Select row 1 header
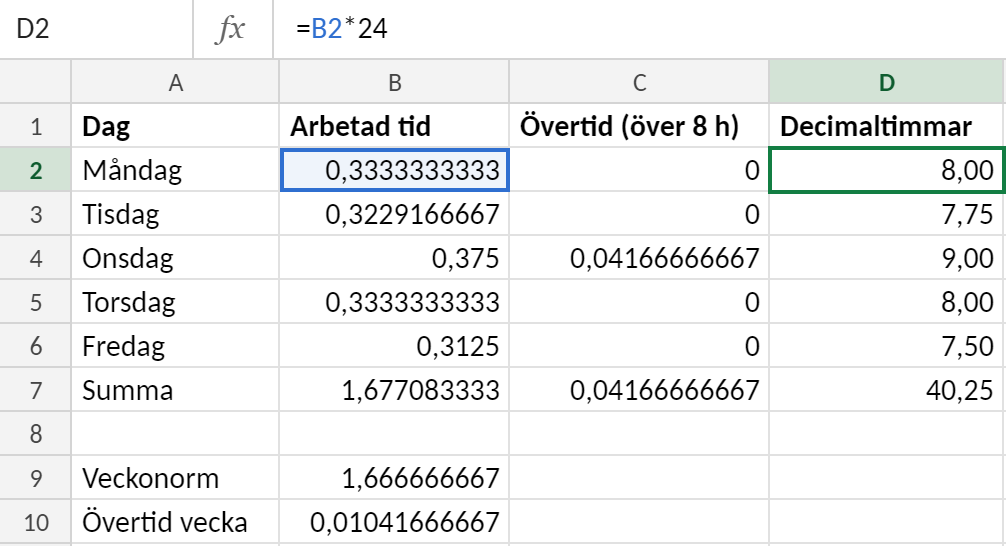The height and width of the screenshot is (546, 1006). (x=35, y=126)
